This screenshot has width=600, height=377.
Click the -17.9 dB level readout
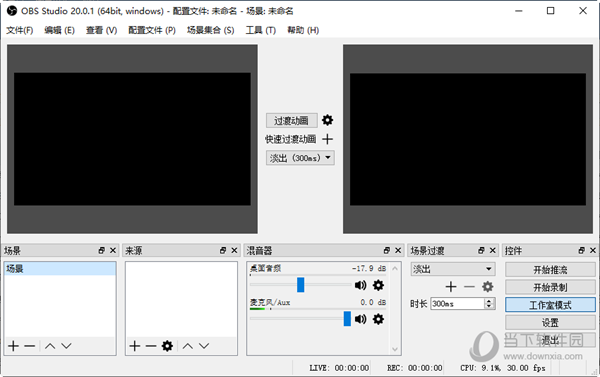tap(369, 268)
